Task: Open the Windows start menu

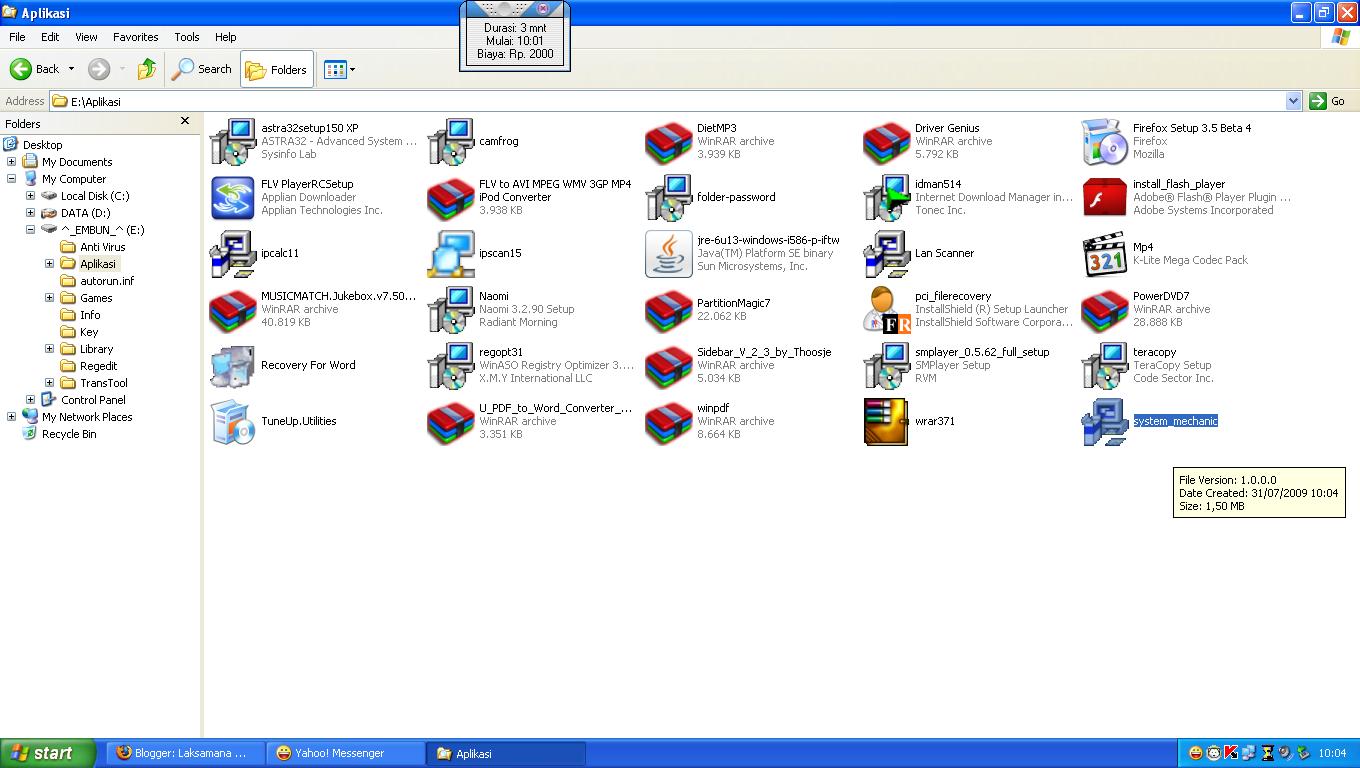Action: (x=48, y=753)
